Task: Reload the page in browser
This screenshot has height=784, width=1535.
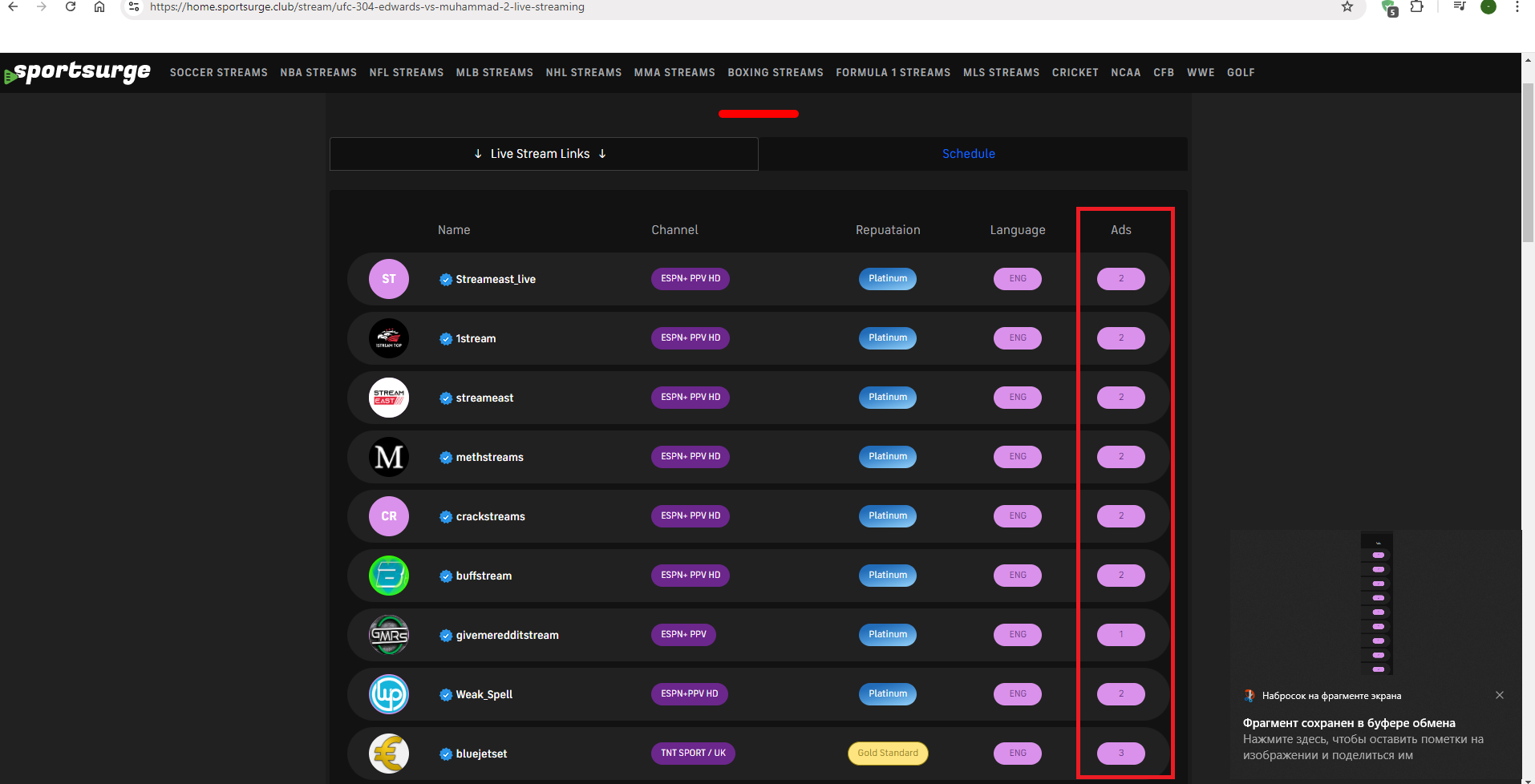Action: pos(71,7)
